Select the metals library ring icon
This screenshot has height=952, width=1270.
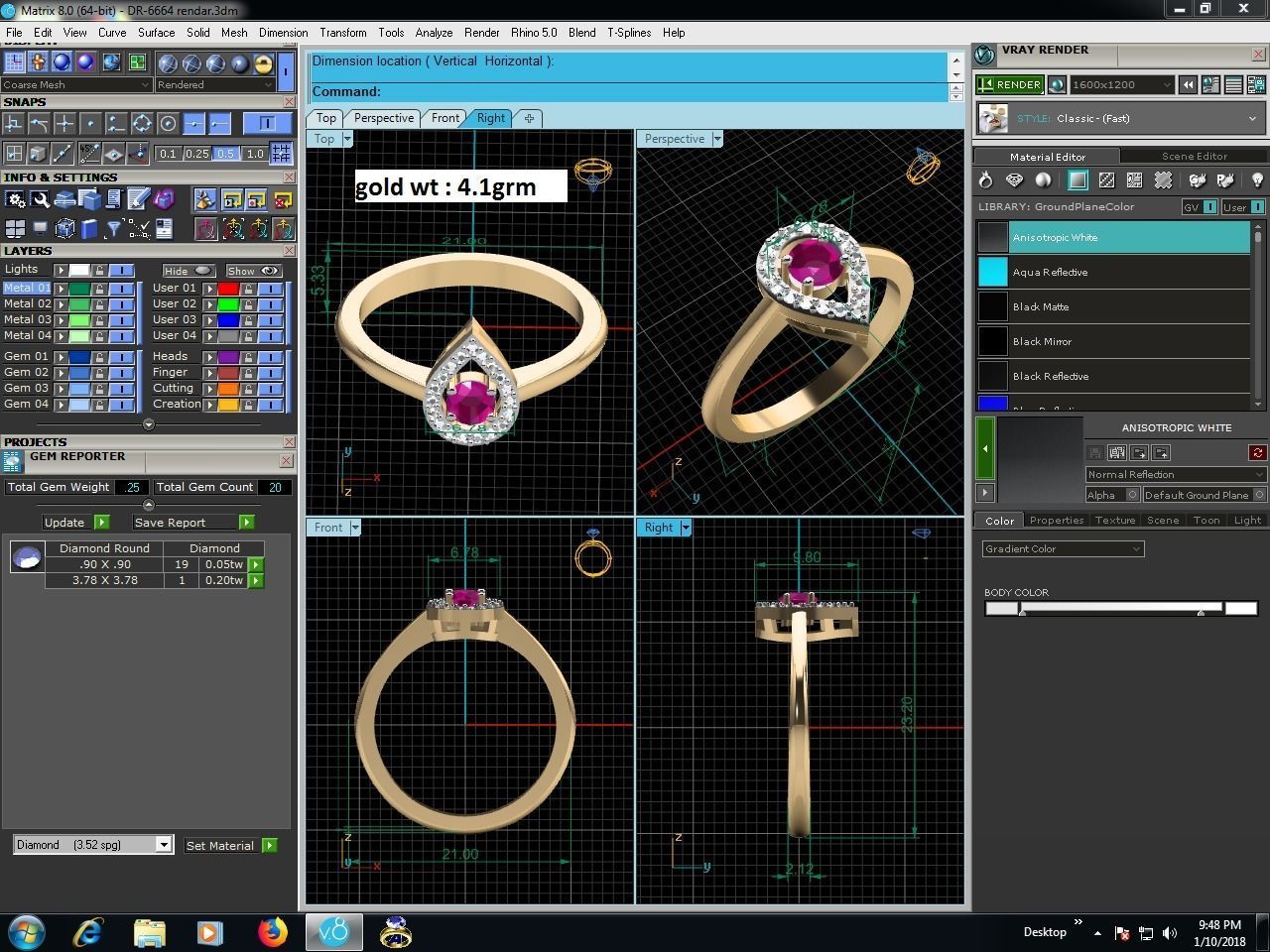[985, 180]
